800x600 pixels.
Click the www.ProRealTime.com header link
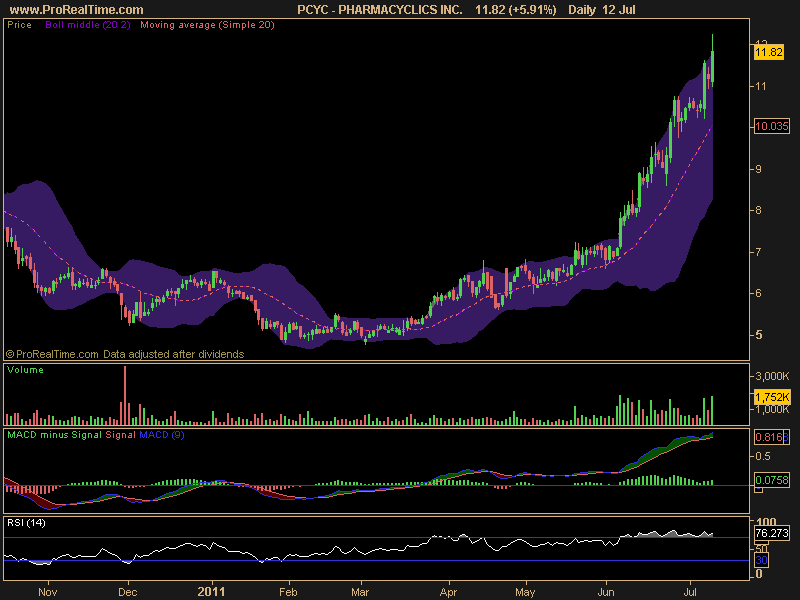click(x=77, y=10)
